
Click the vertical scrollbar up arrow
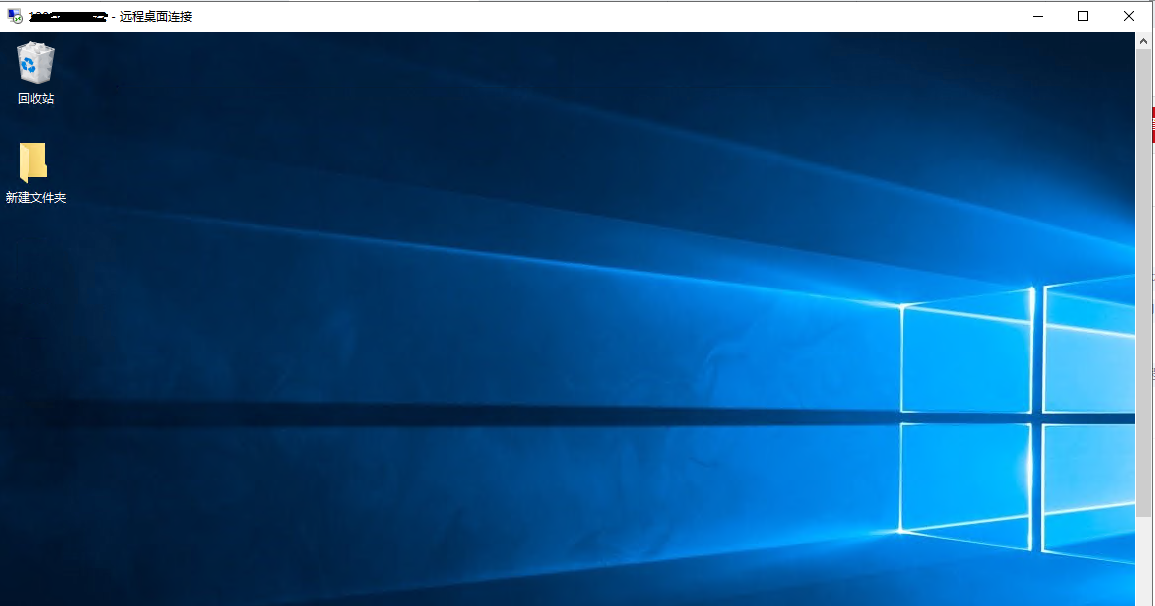(x=1143, y=41)
